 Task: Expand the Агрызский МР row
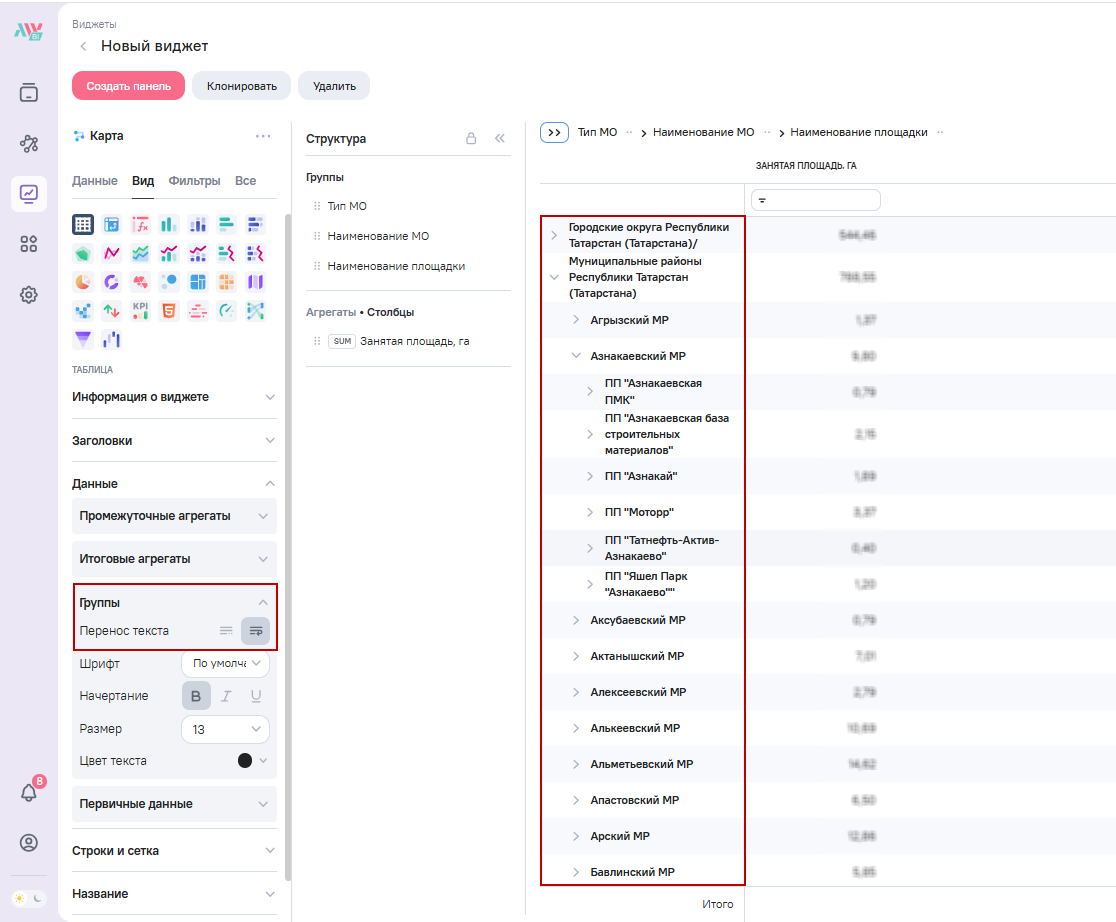tap(576, 320)
